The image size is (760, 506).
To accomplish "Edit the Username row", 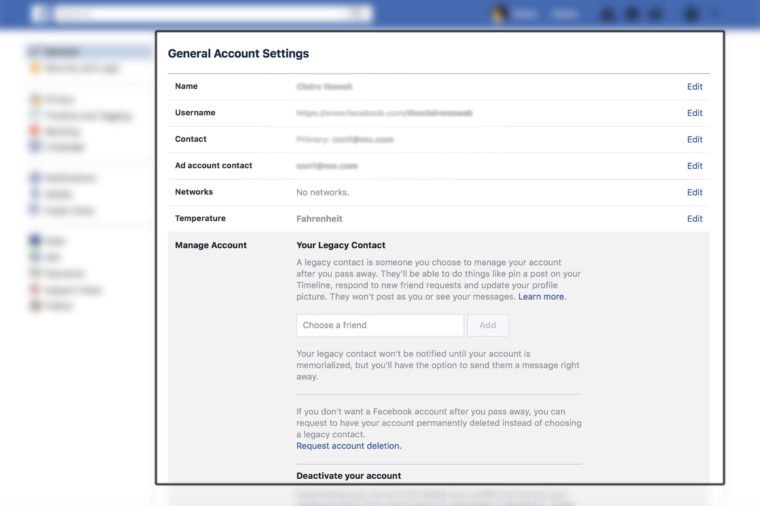I will (694, 113).
